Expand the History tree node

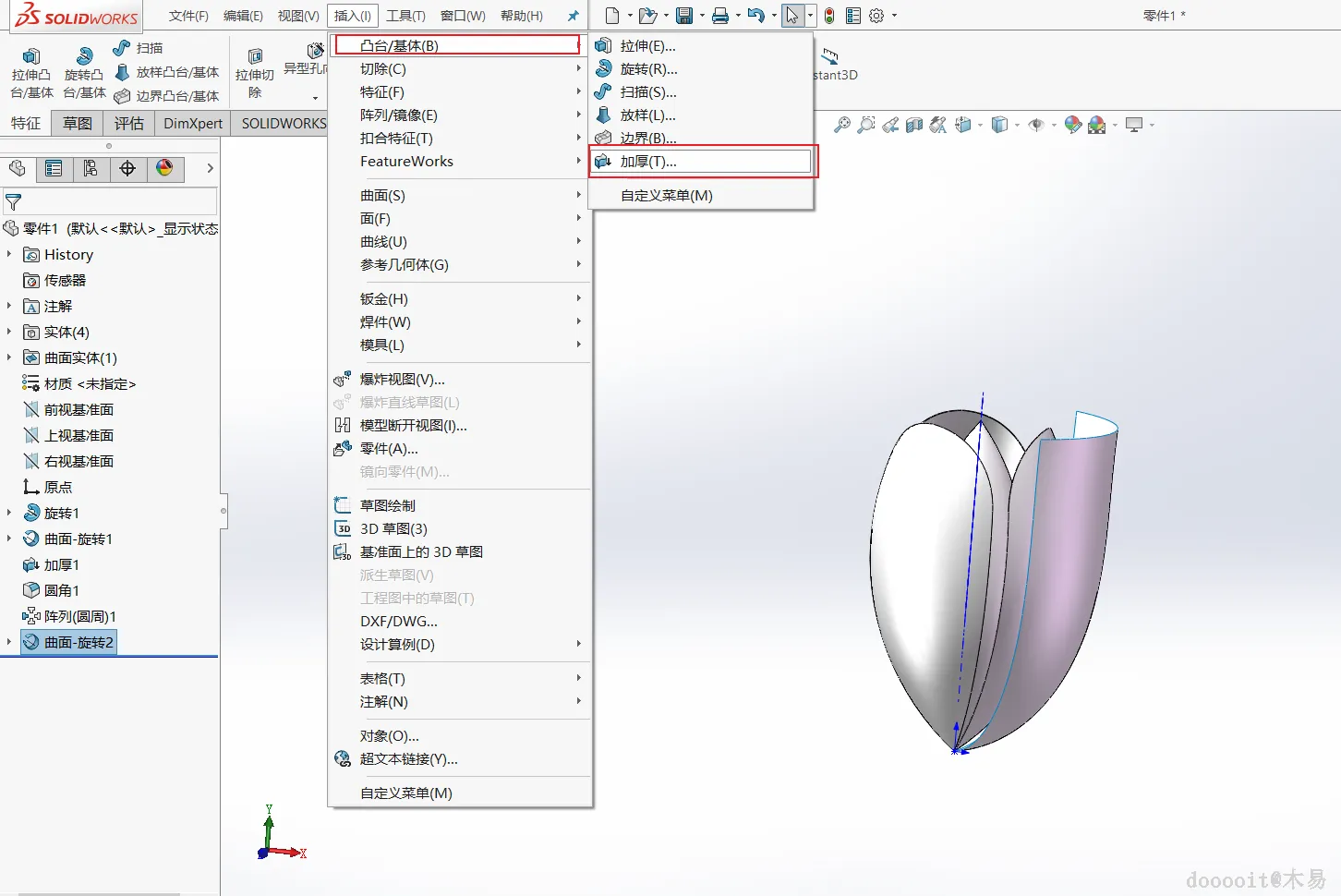(x=9, y=254)
